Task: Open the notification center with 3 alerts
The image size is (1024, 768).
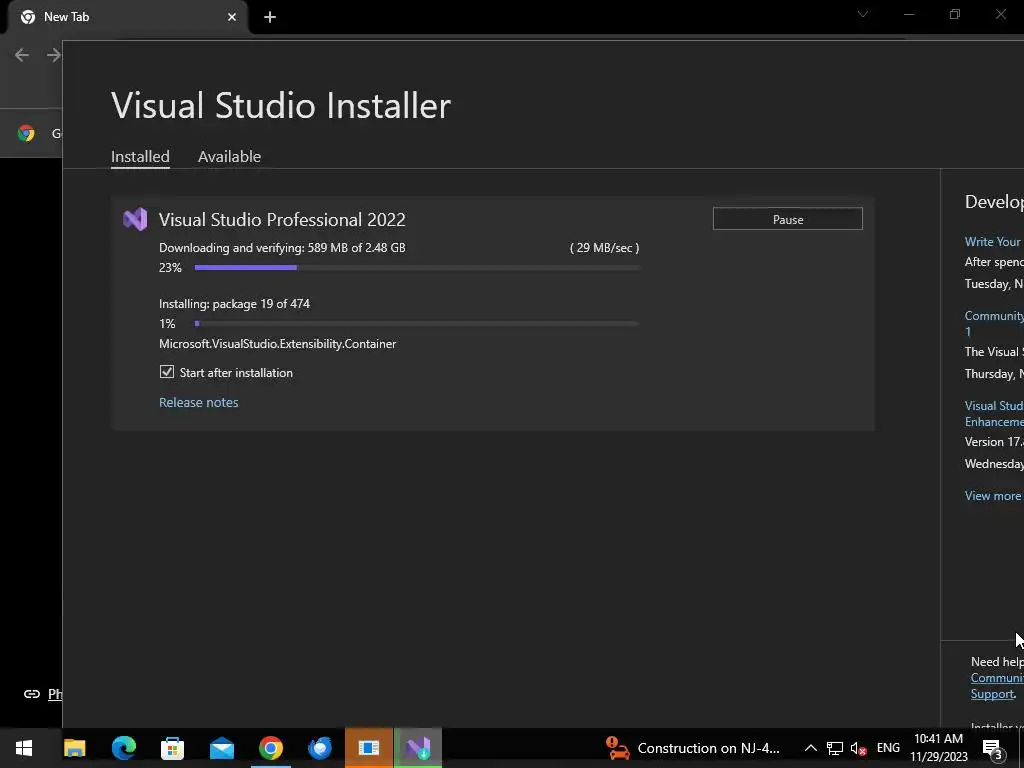Action: 993,749
